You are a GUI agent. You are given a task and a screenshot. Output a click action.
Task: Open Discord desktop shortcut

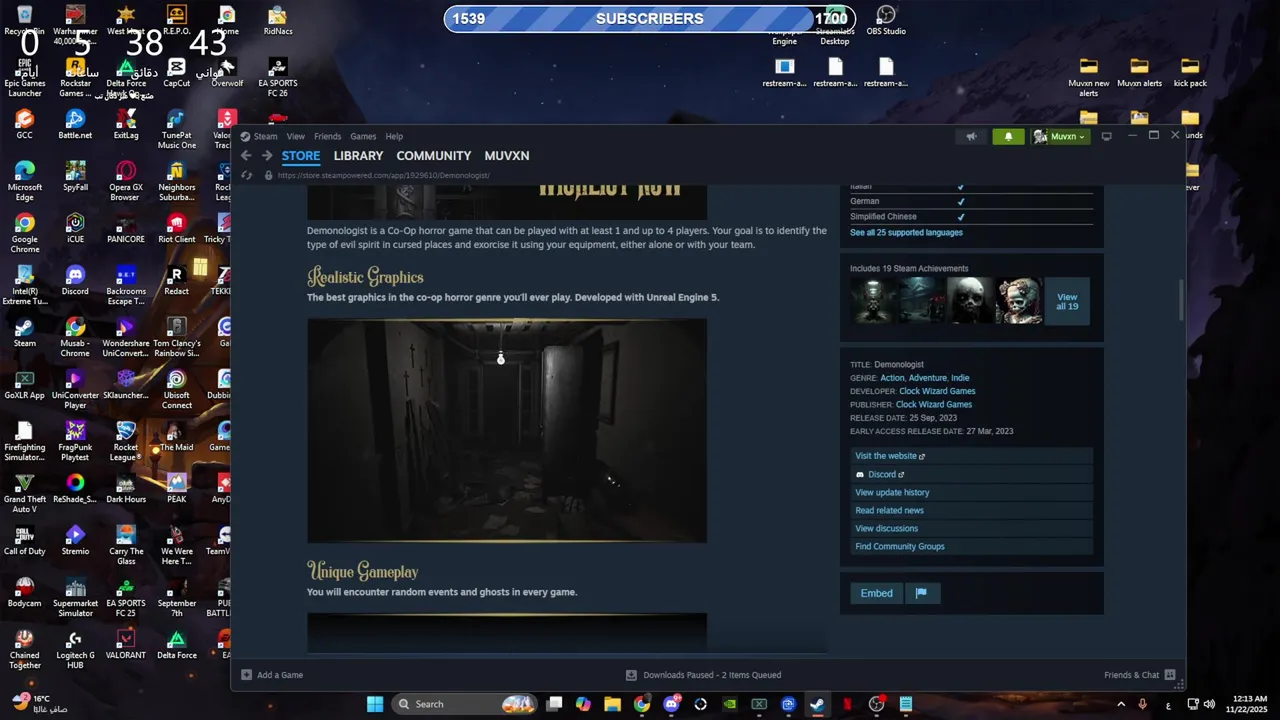(75, 280)
